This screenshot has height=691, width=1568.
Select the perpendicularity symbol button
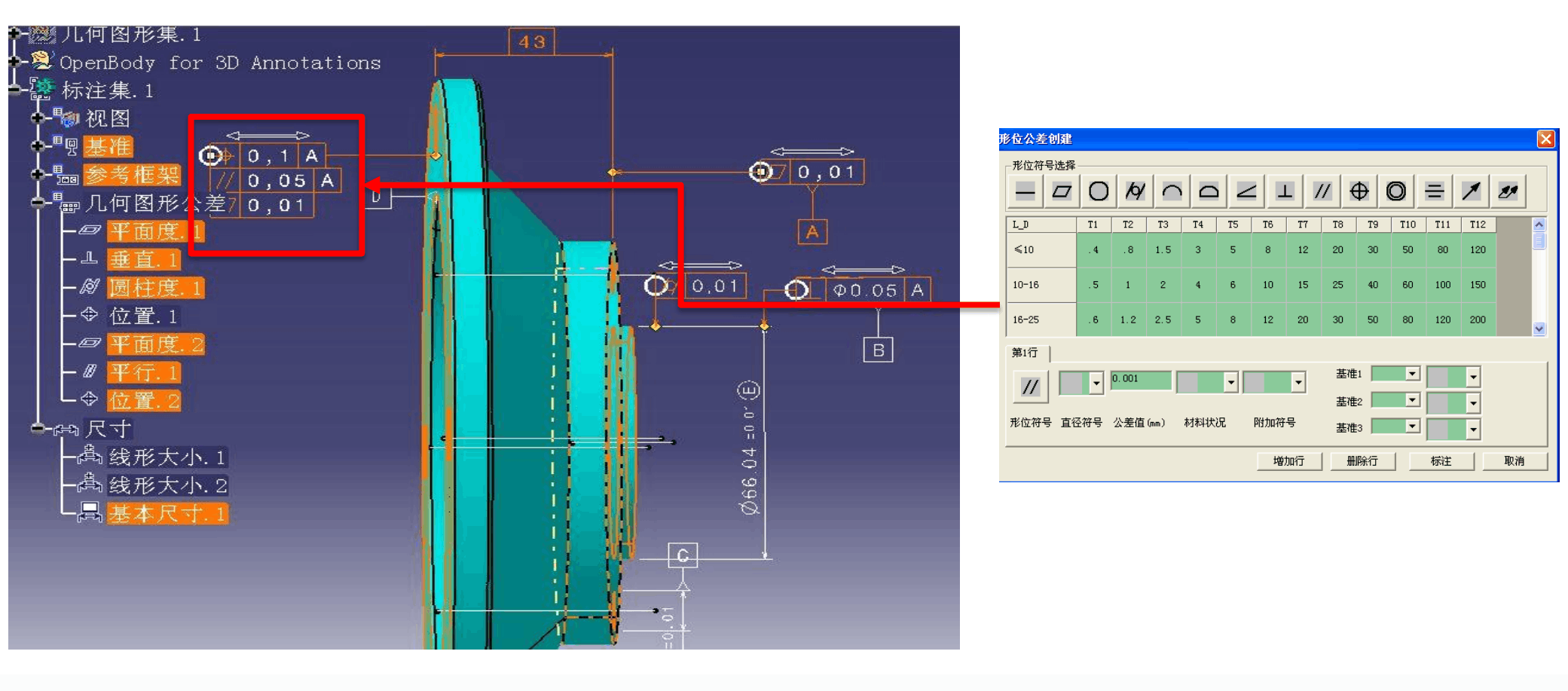click(1284, 191)
